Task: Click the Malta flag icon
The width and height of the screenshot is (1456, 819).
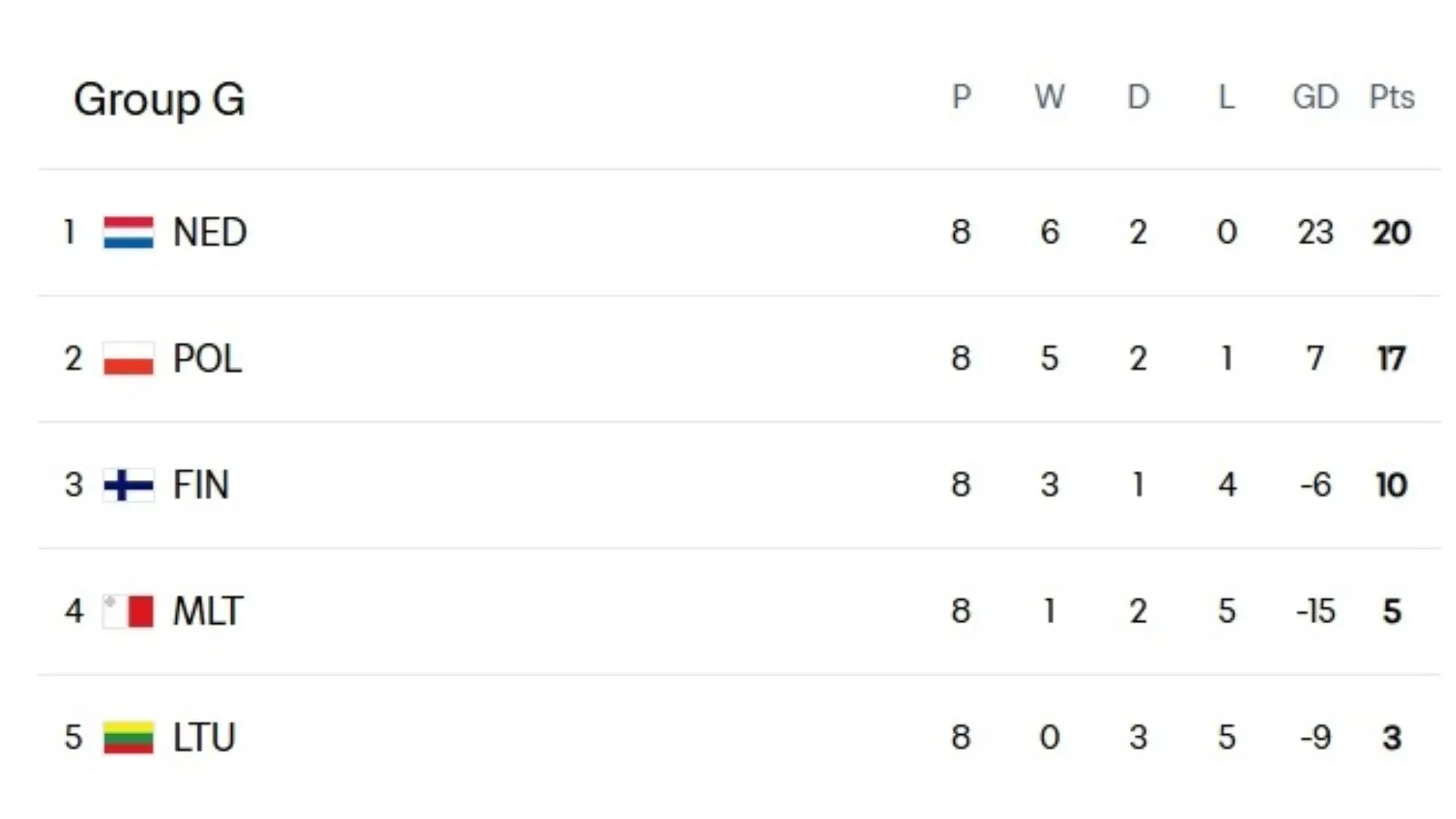Action: coord(128,611)
